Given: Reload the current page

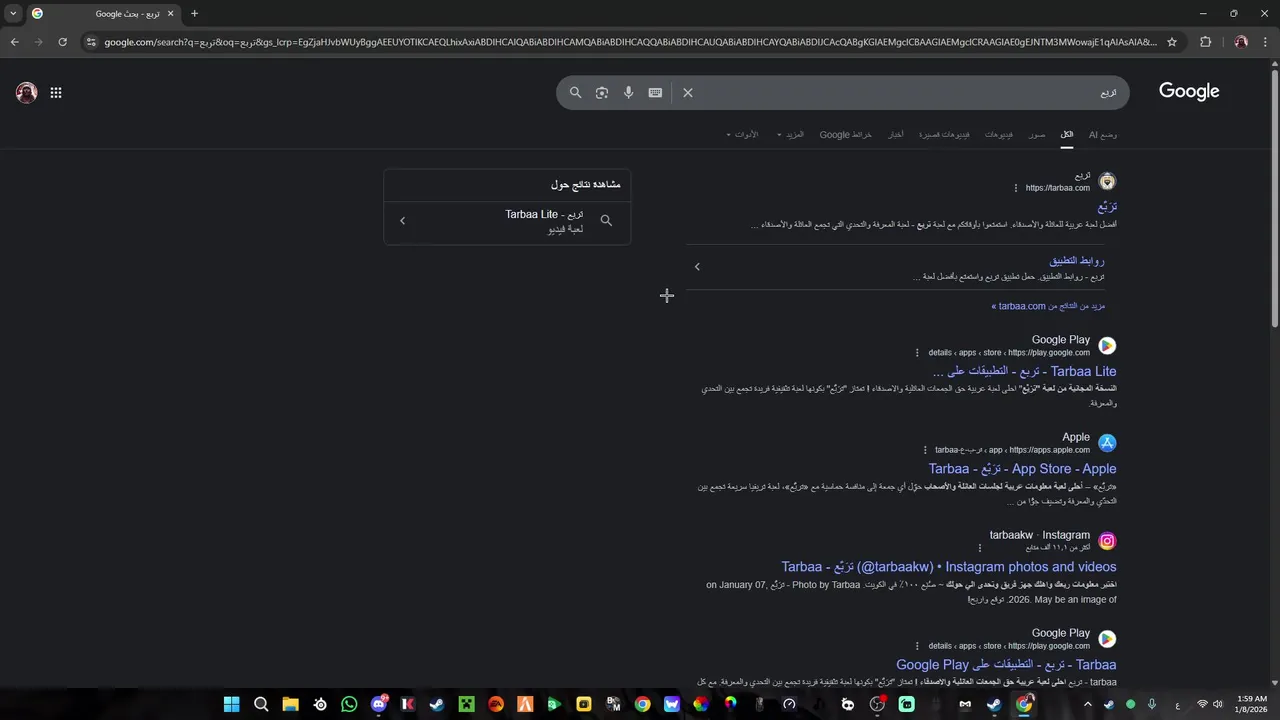Looking at the screenshot, I should (x=63, y=42).
